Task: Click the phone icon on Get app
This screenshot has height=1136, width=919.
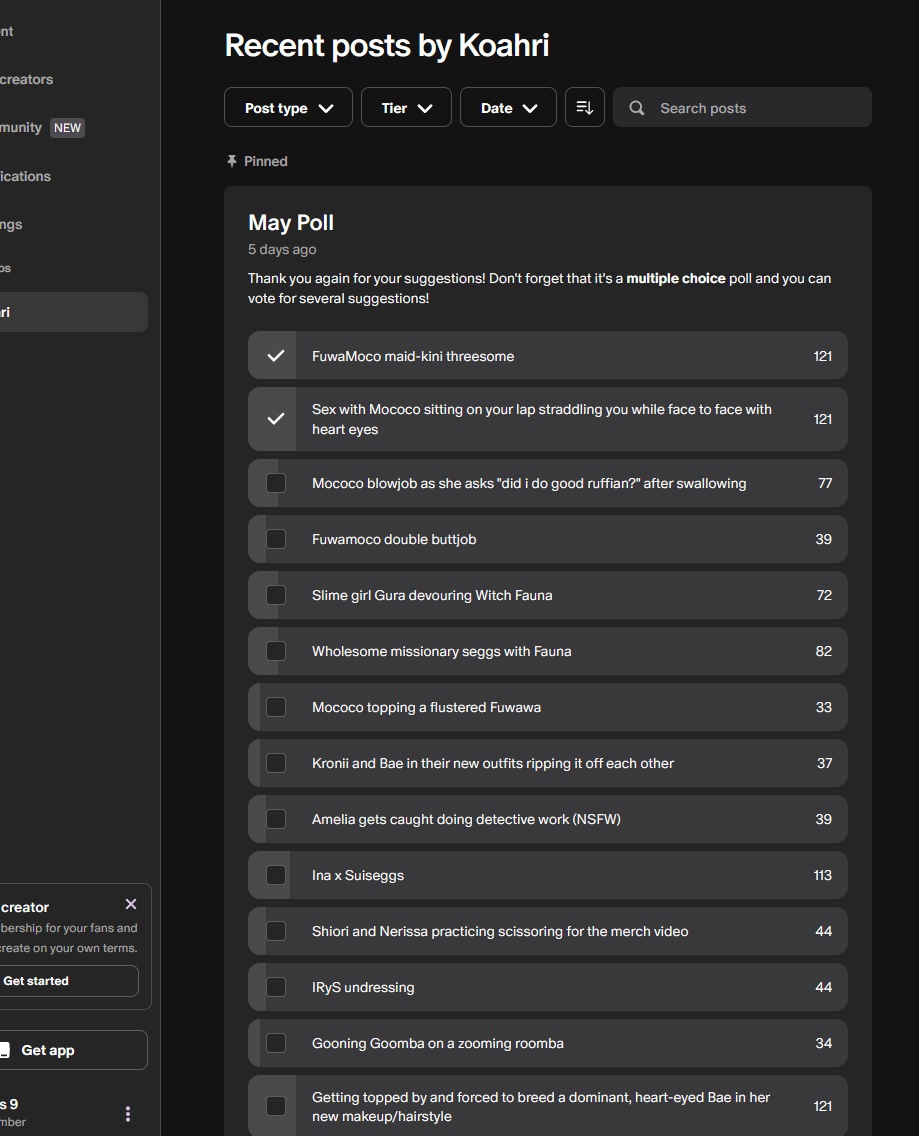Action: click(5, 1050)
